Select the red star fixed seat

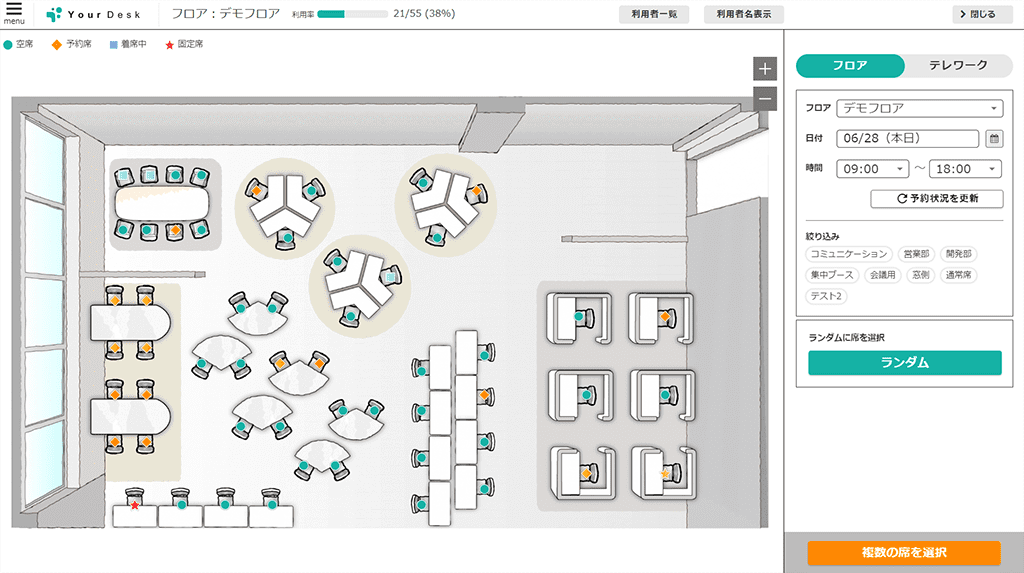click(x=135, y=505)
